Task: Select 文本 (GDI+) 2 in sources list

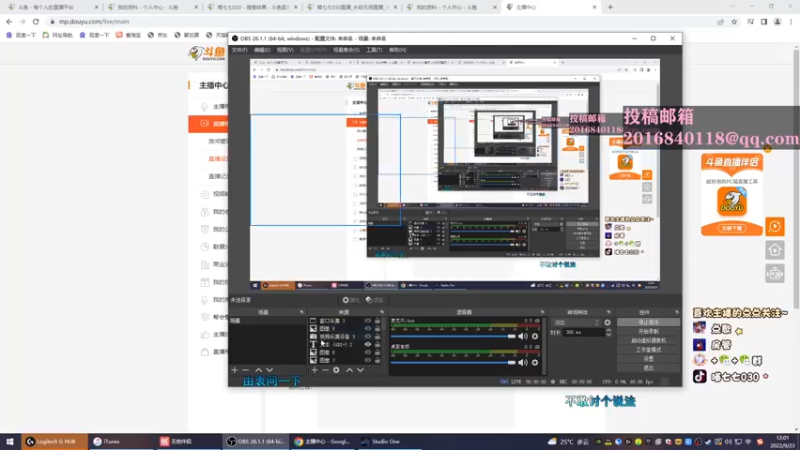Action: pos(337,344)
